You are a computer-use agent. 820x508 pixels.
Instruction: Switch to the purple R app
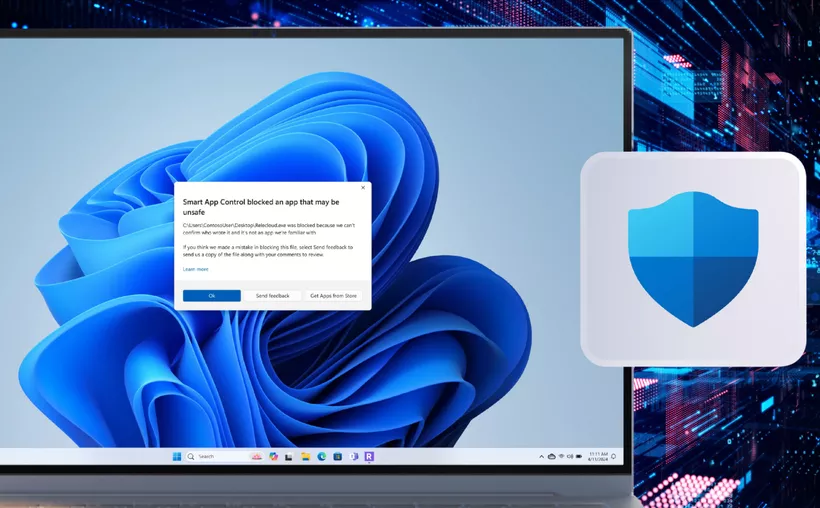click(369, 456)
